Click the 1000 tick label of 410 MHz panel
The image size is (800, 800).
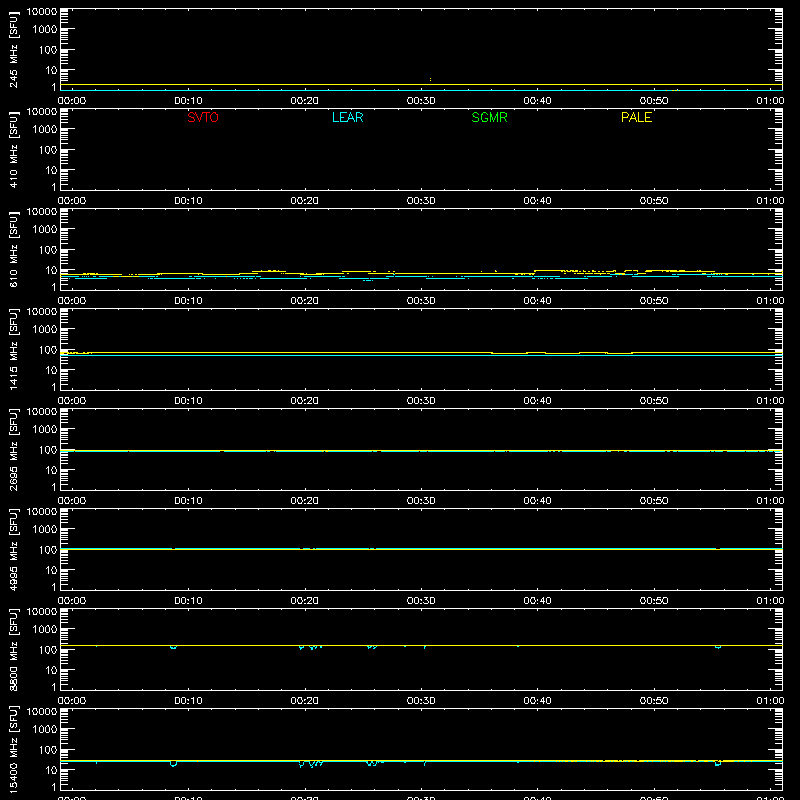[x=45, y=129]
